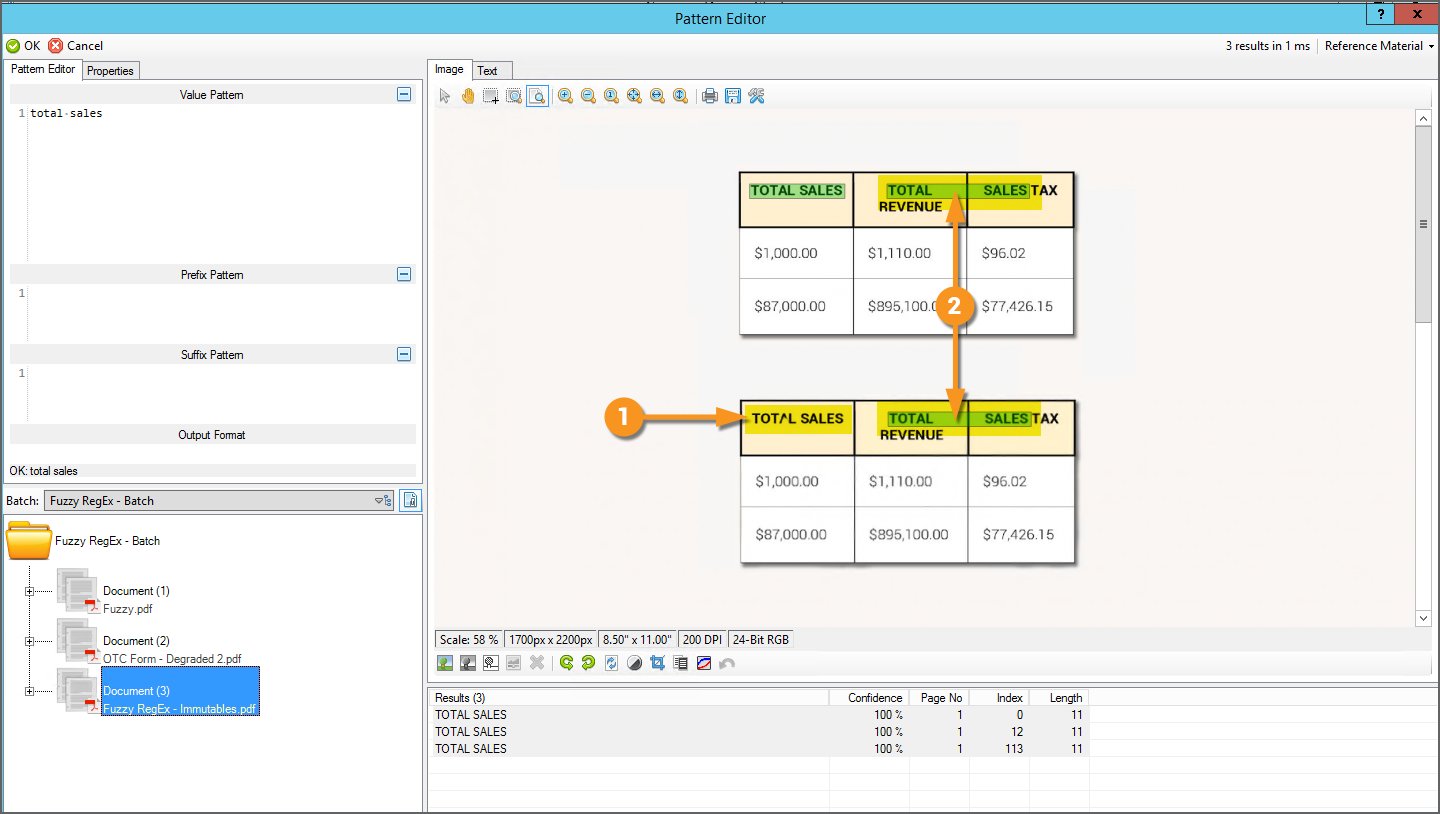Open the Batch dropdown selector
This screenshot has height=814, width=1440.
tap(382, 501)
